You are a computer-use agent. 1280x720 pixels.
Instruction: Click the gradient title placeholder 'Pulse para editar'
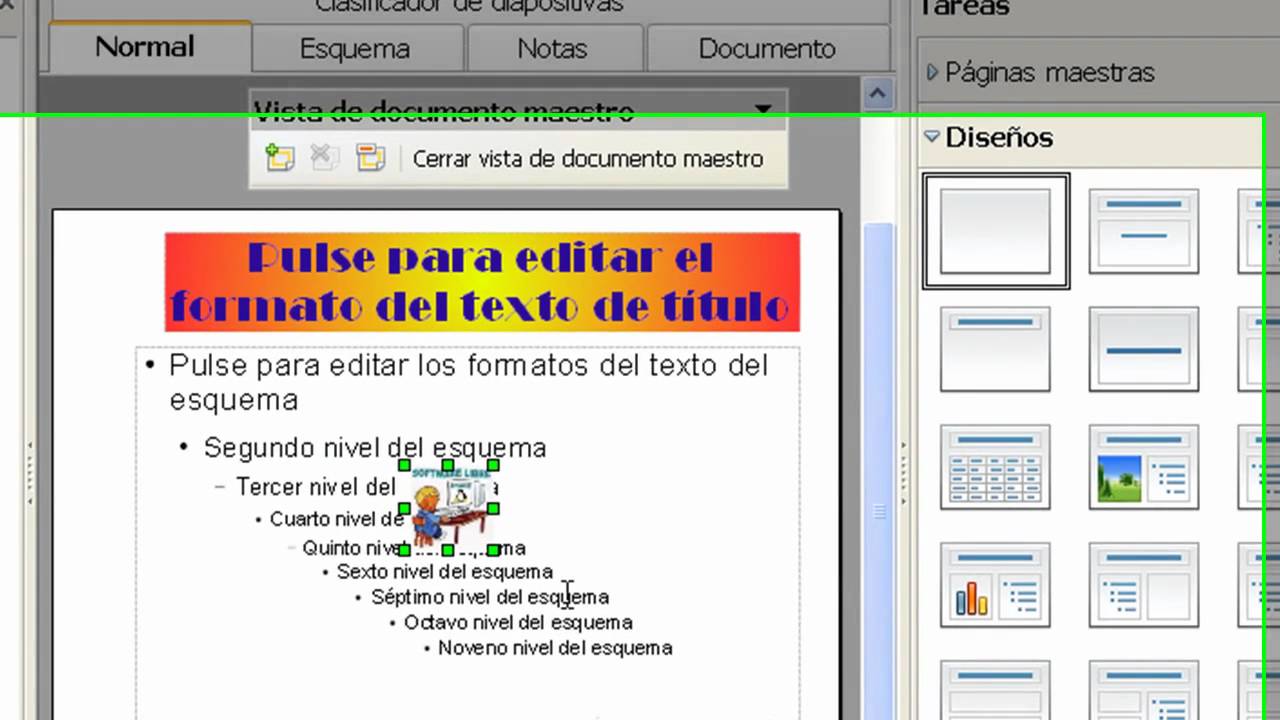pyautogui.click(x=482, y=282)
